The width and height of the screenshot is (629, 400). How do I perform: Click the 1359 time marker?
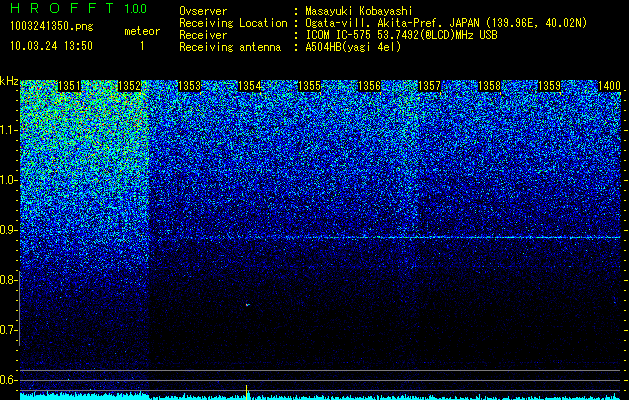(549, 86)
